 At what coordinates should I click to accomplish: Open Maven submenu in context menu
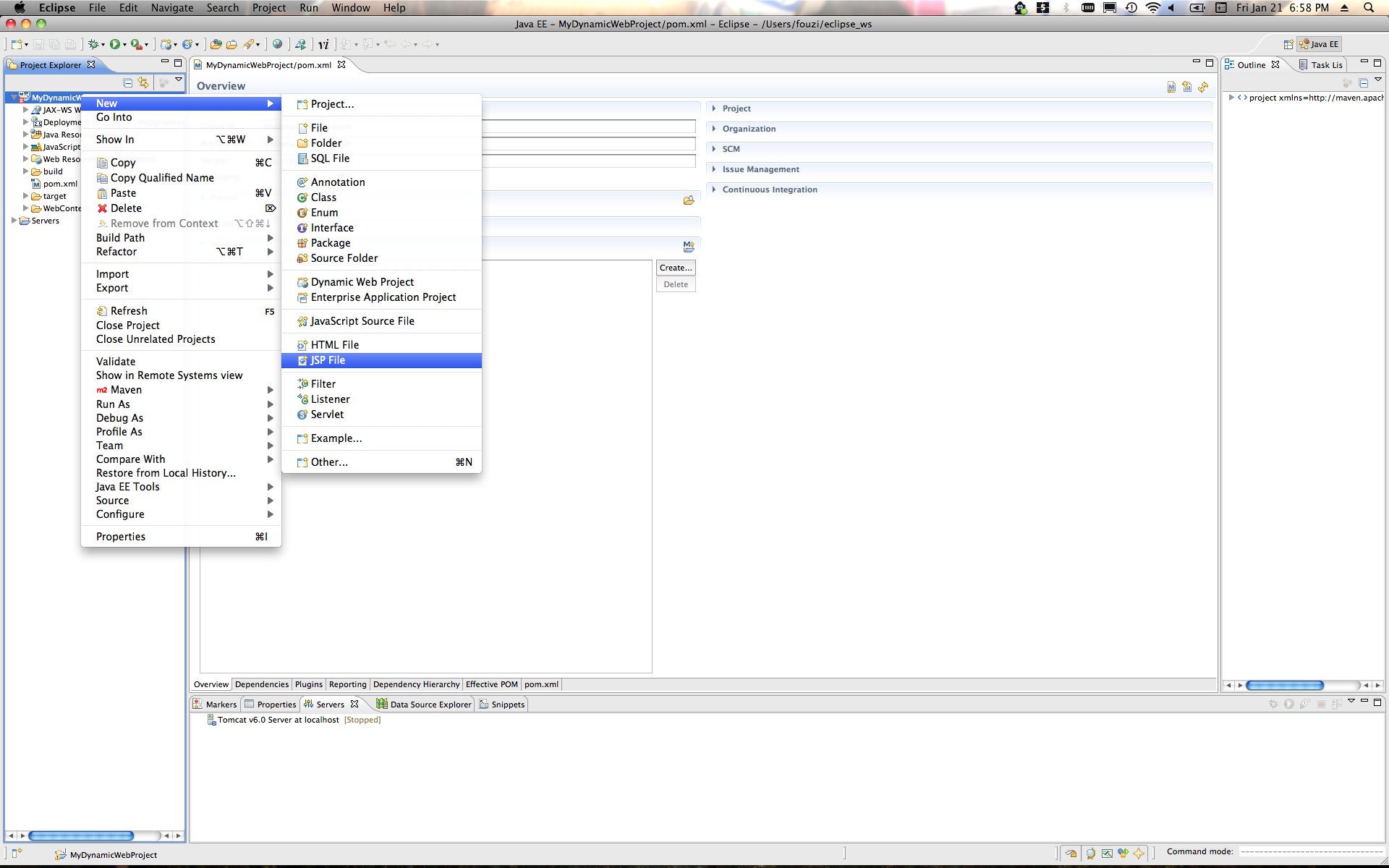click(x=181, y=390)
